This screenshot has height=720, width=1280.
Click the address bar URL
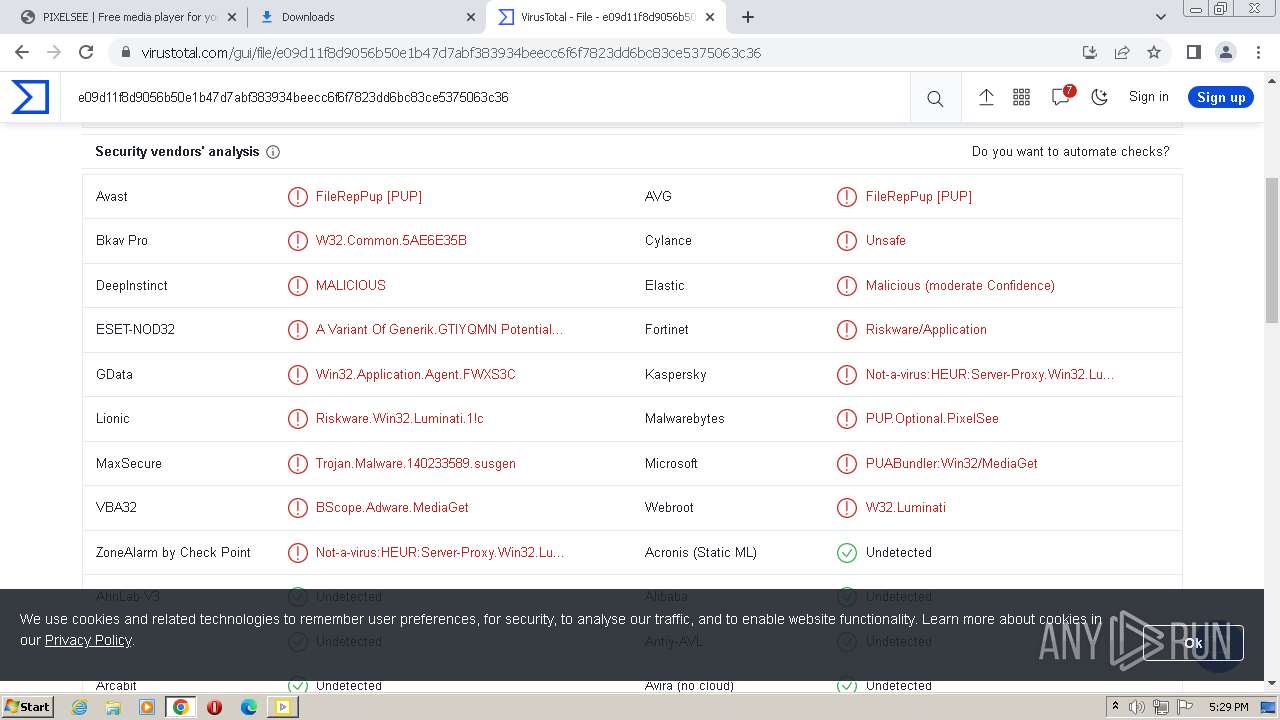click(451, 53)
